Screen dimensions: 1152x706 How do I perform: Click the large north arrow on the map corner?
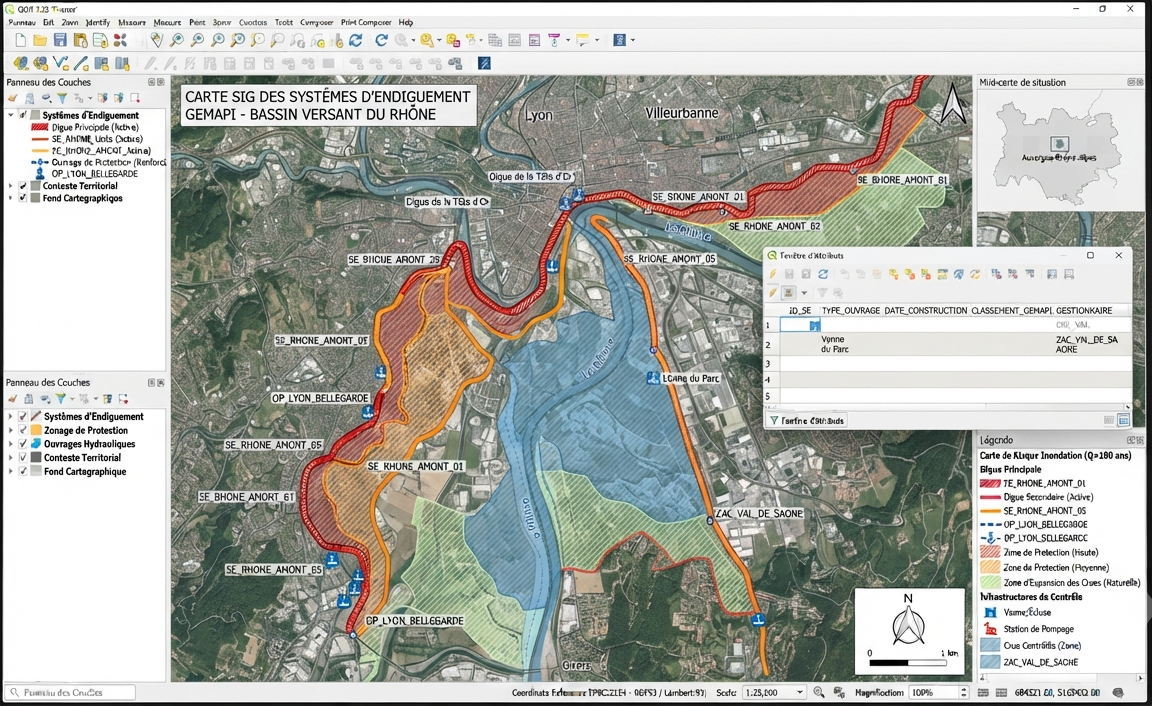[x=954, y=103]
